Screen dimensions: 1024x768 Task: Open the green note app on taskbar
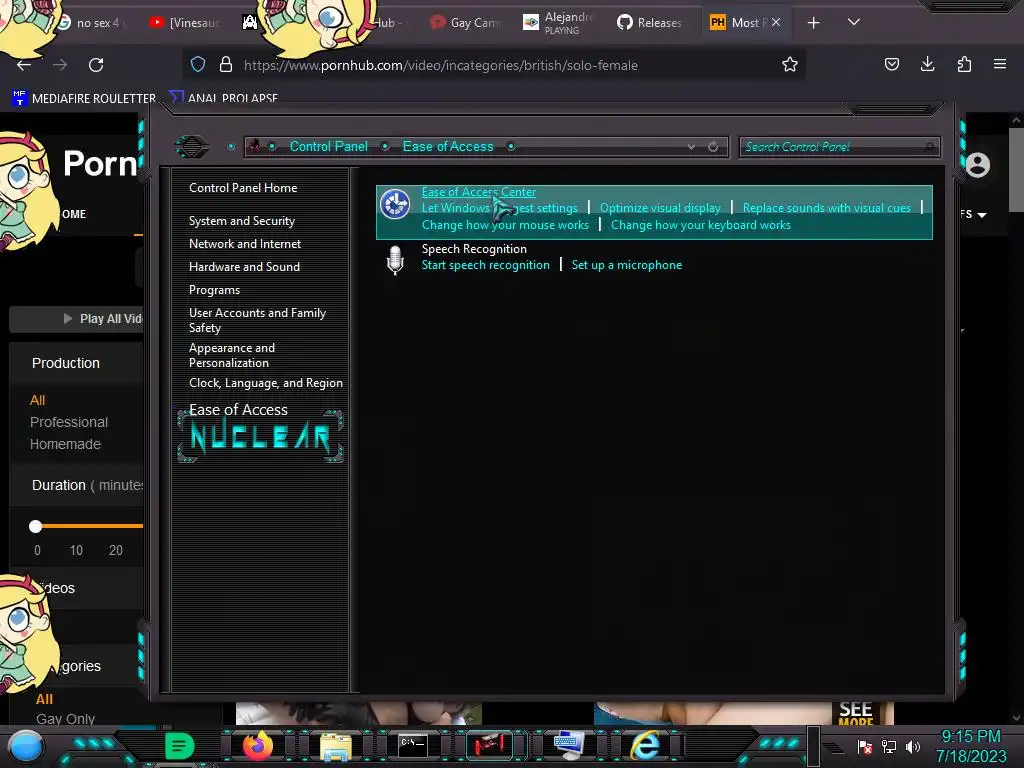coord(179,745)
